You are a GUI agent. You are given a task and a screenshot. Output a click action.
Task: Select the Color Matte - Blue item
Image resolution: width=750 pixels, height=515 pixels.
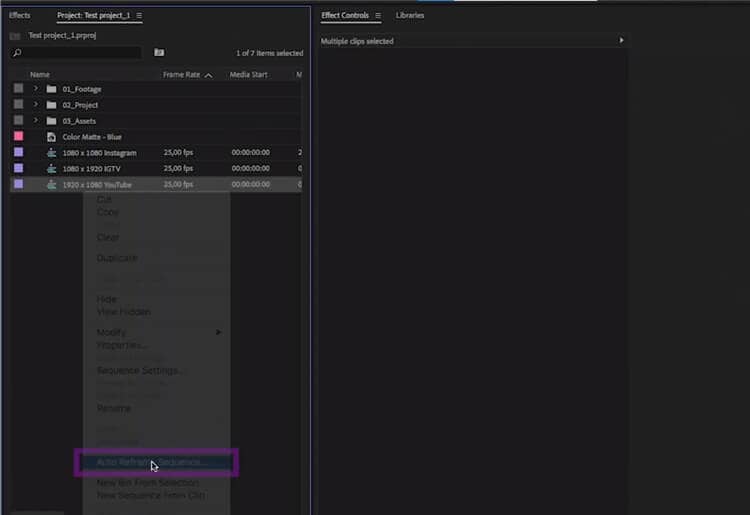click(92, 137)
